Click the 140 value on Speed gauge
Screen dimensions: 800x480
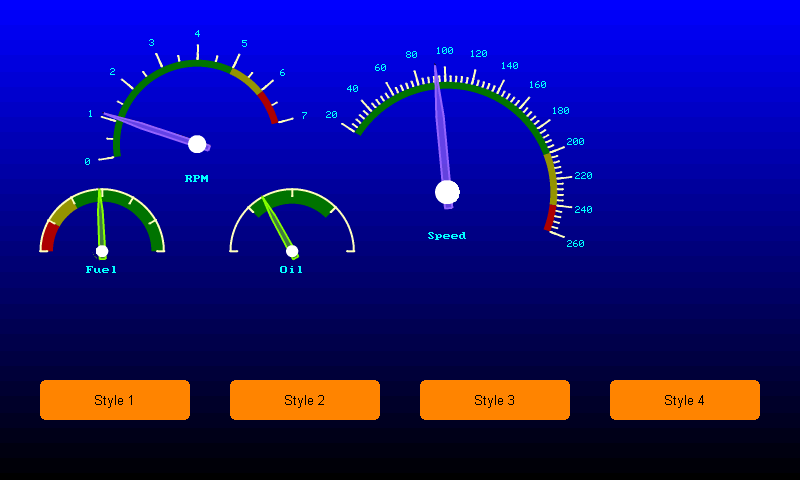[x=510, y=65]
